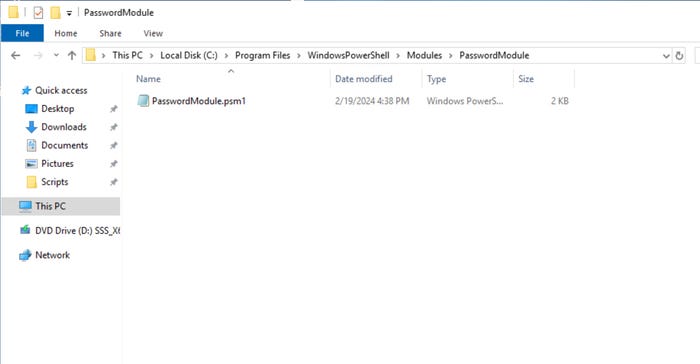Click the This PC monitor icon
Screen dimensions: 700x364
[25, 206]
